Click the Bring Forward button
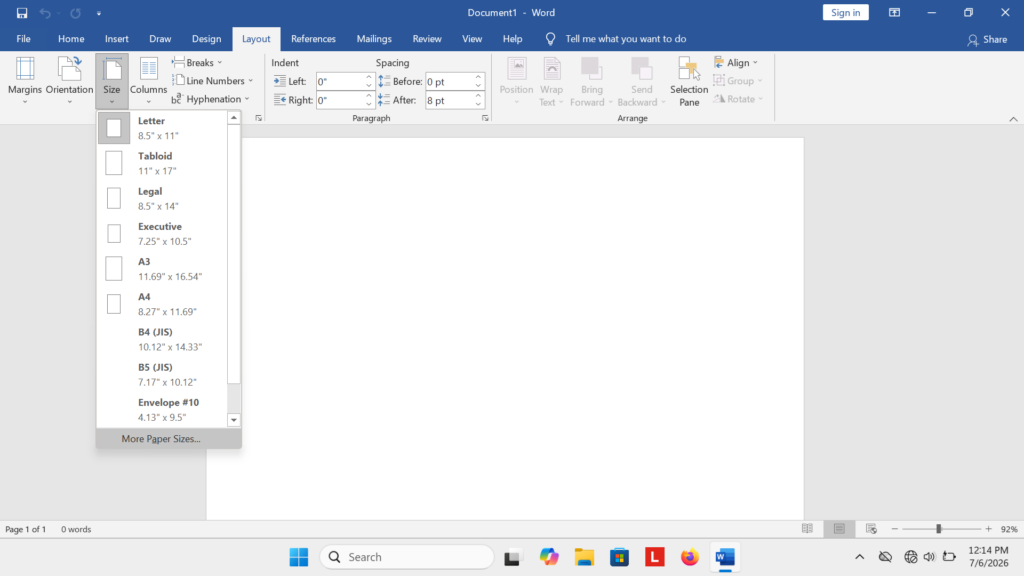 [591, 81]
